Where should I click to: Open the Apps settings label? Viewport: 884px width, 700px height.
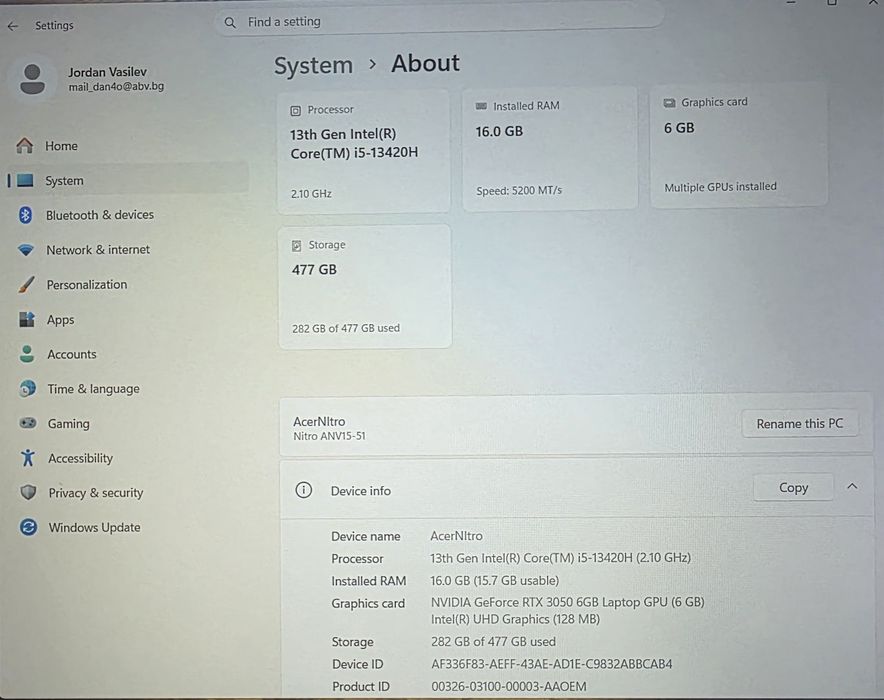(61, 320)
